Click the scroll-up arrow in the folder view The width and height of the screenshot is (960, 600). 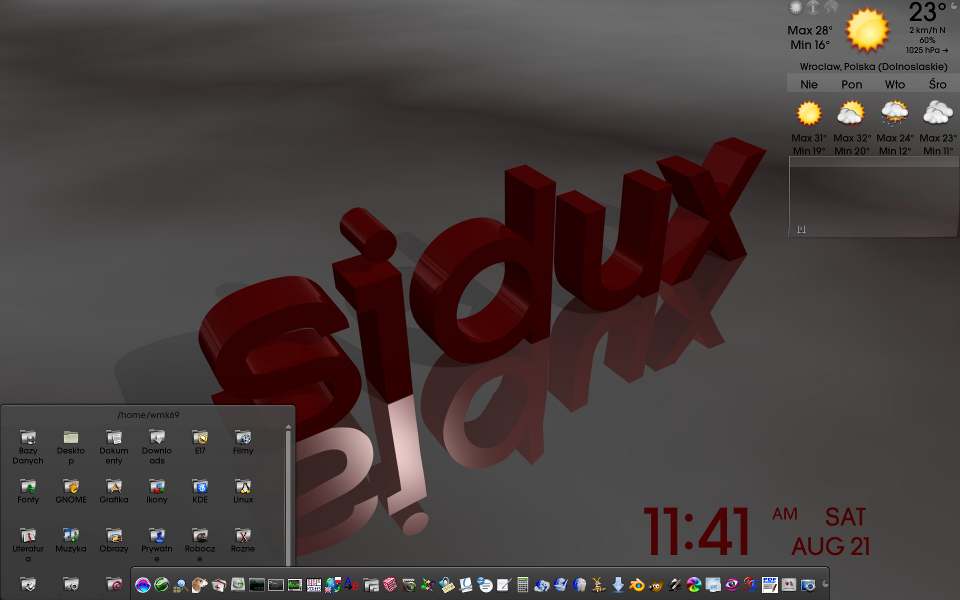(288, 427)
